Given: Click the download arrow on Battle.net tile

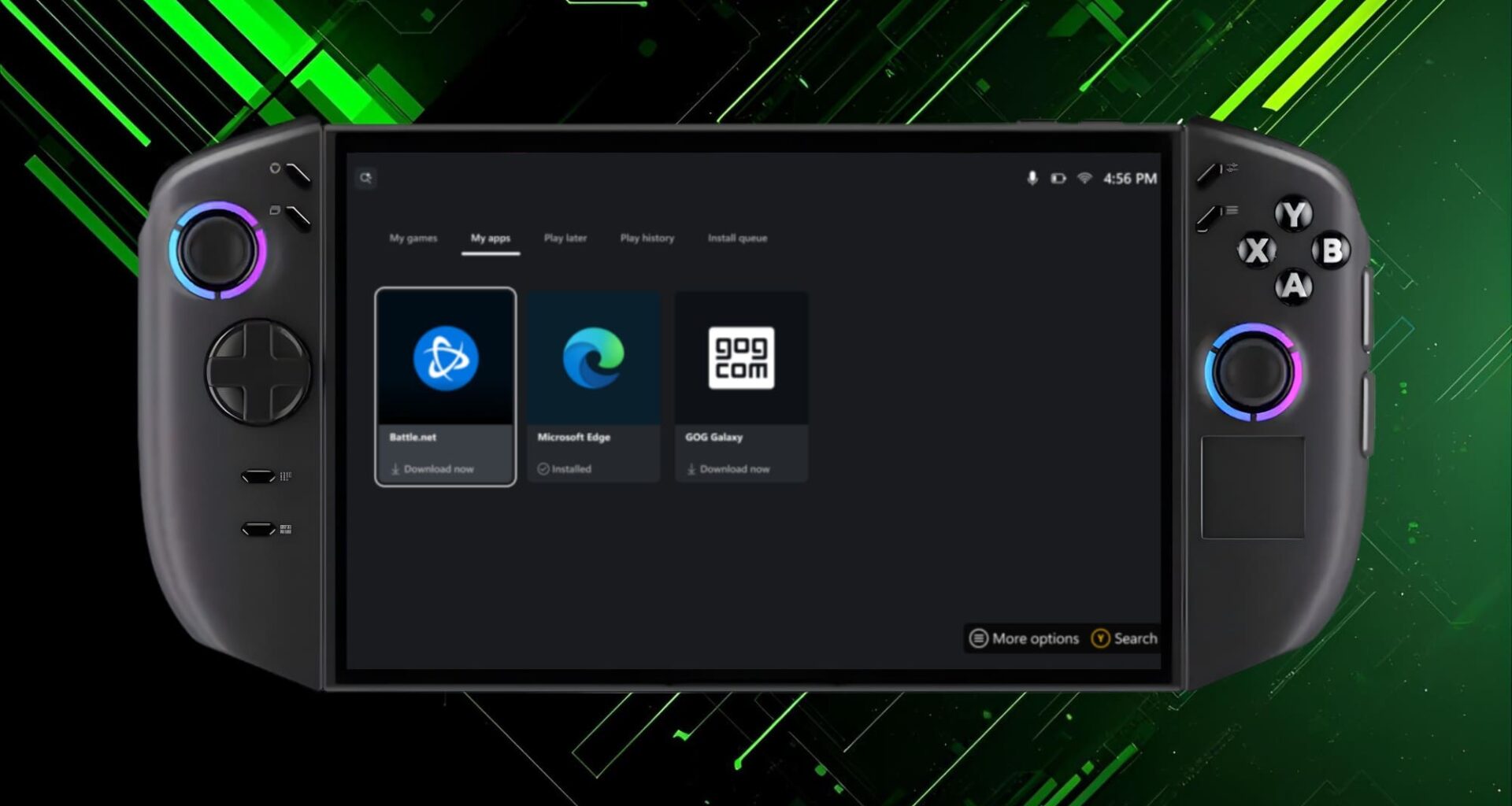Looking at the screenshot, I should point(394,468).
